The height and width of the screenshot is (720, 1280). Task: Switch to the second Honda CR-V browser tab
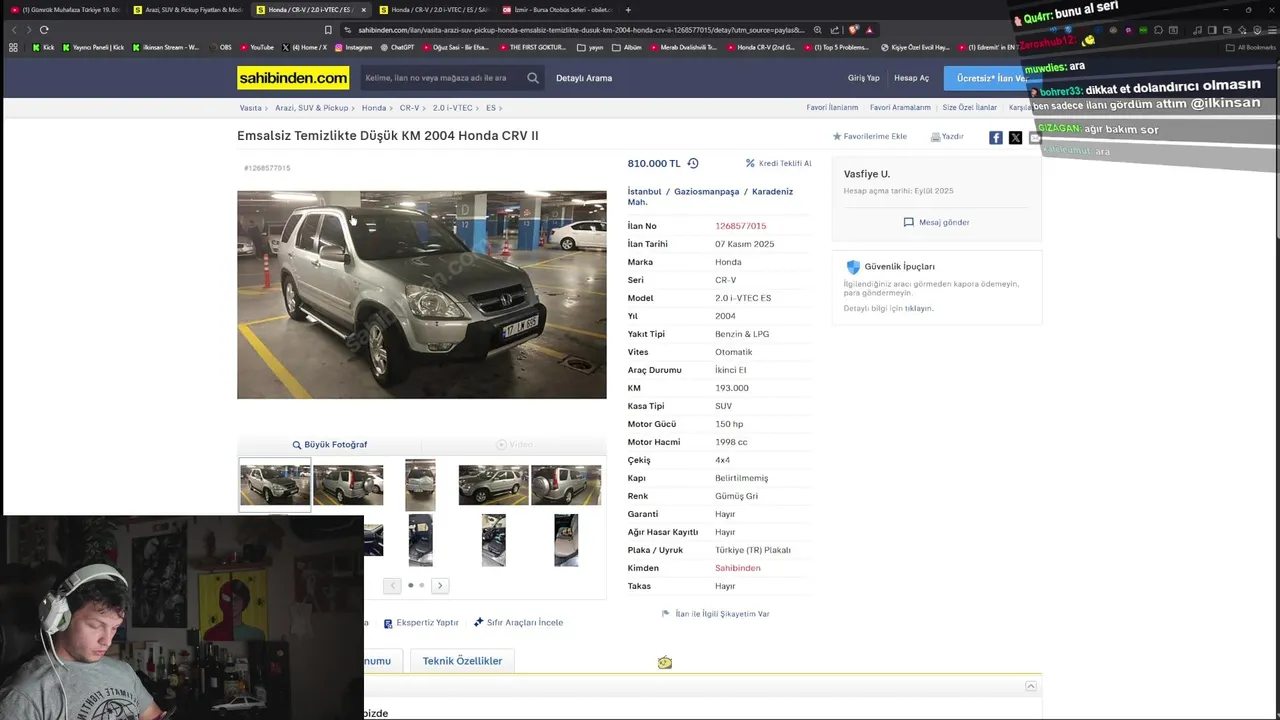point(434,10)
